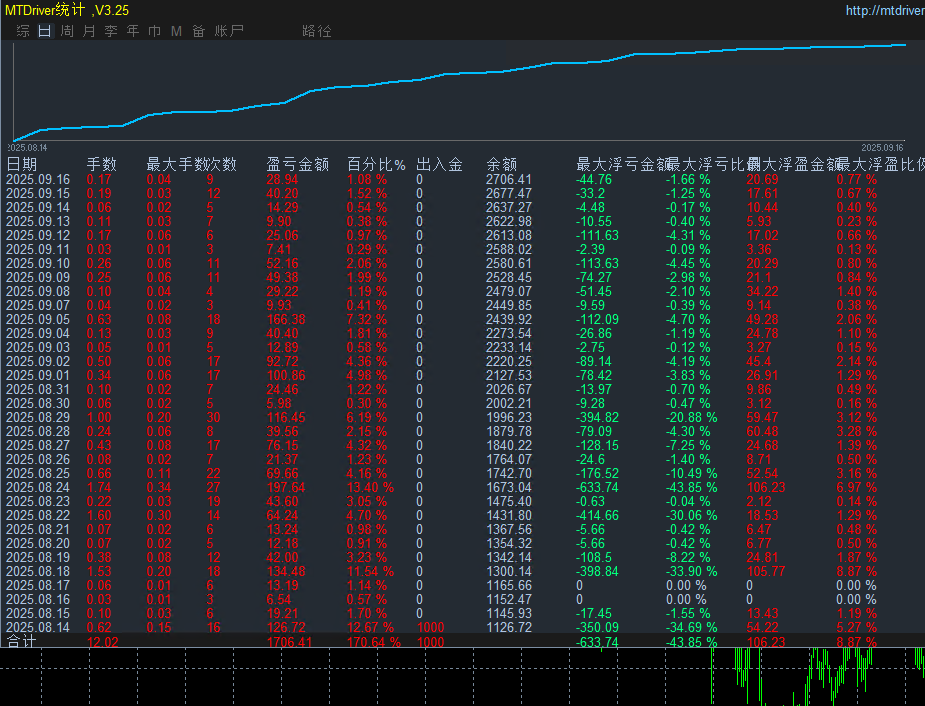Click the 2025.08.14 chart start date label
925x706 pixels.
coord(29,147)
